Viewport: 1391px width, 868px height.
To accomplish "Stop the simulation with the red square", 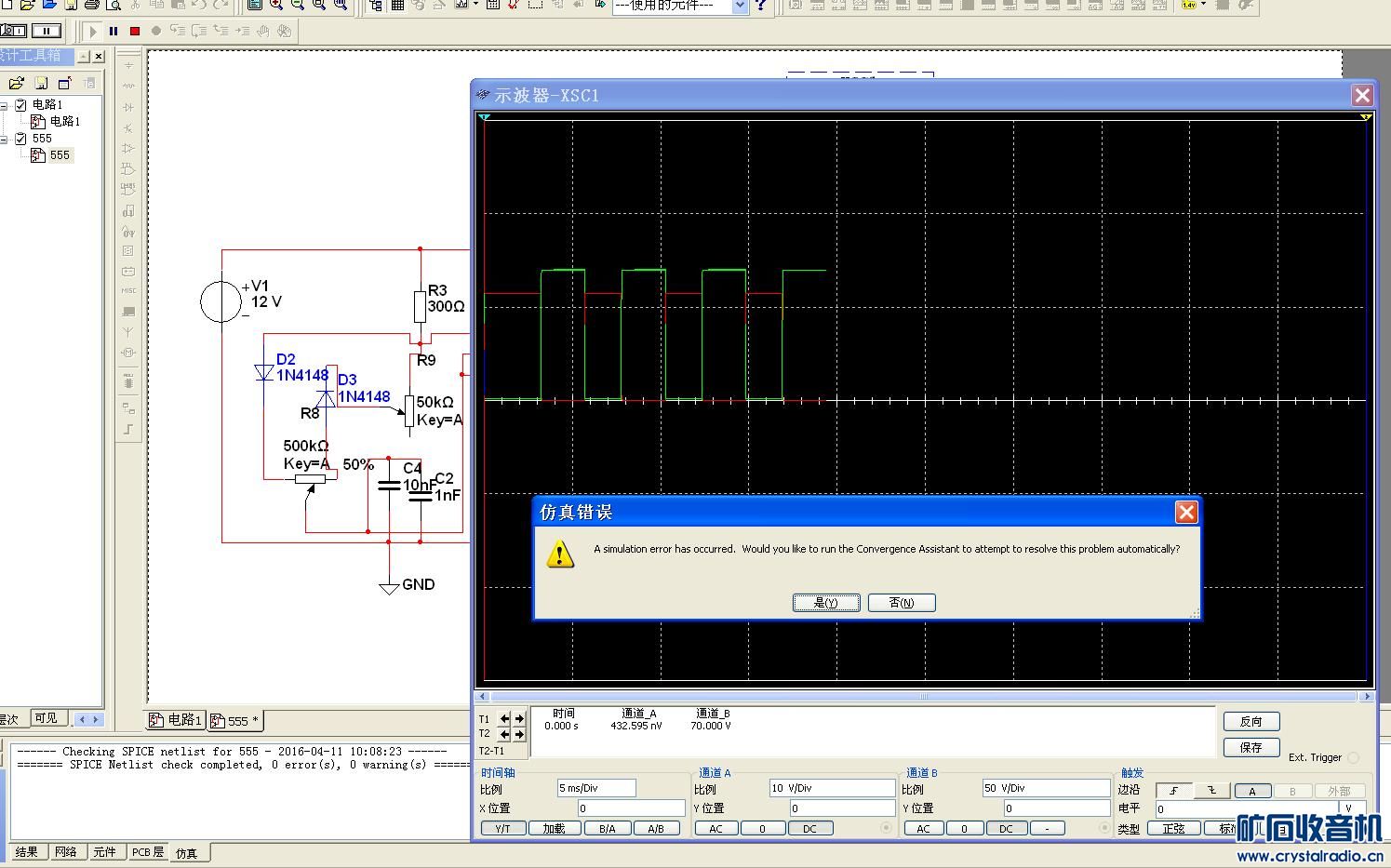I will pos(135,31).
